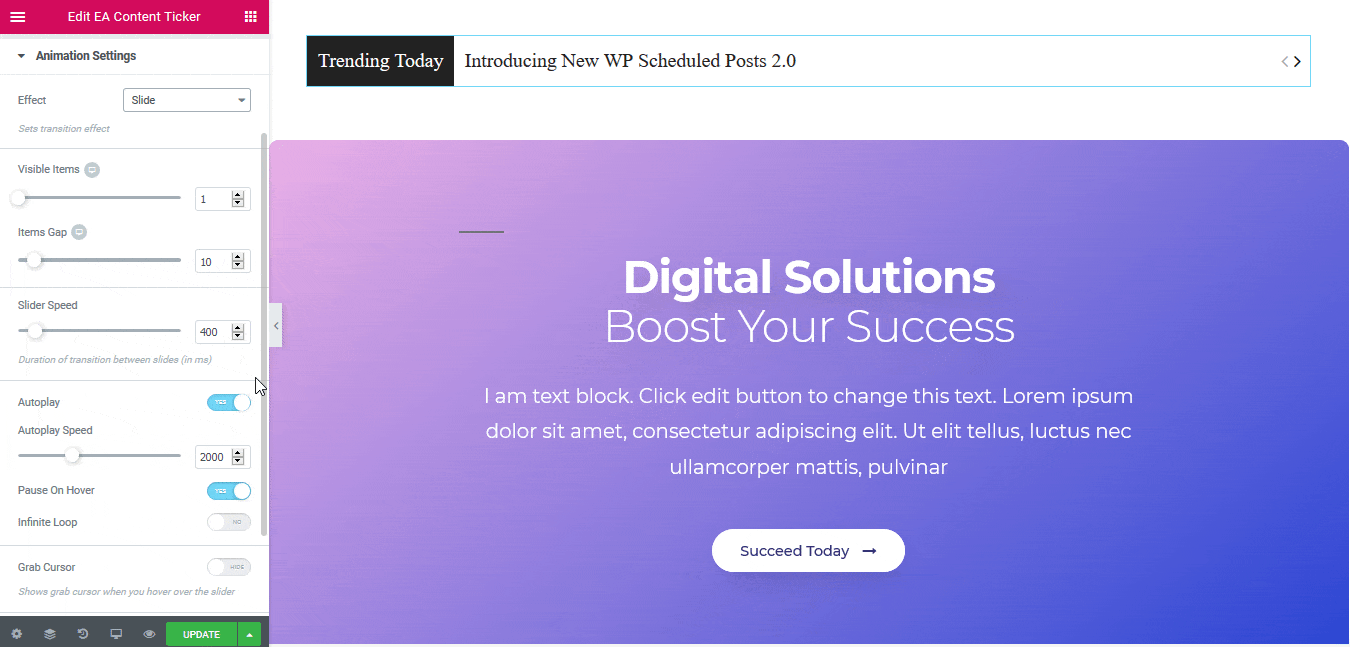The height and width of the screenshot is (647, 1350).
Task: Click the green Update button
Action: [x=201, y=634]
